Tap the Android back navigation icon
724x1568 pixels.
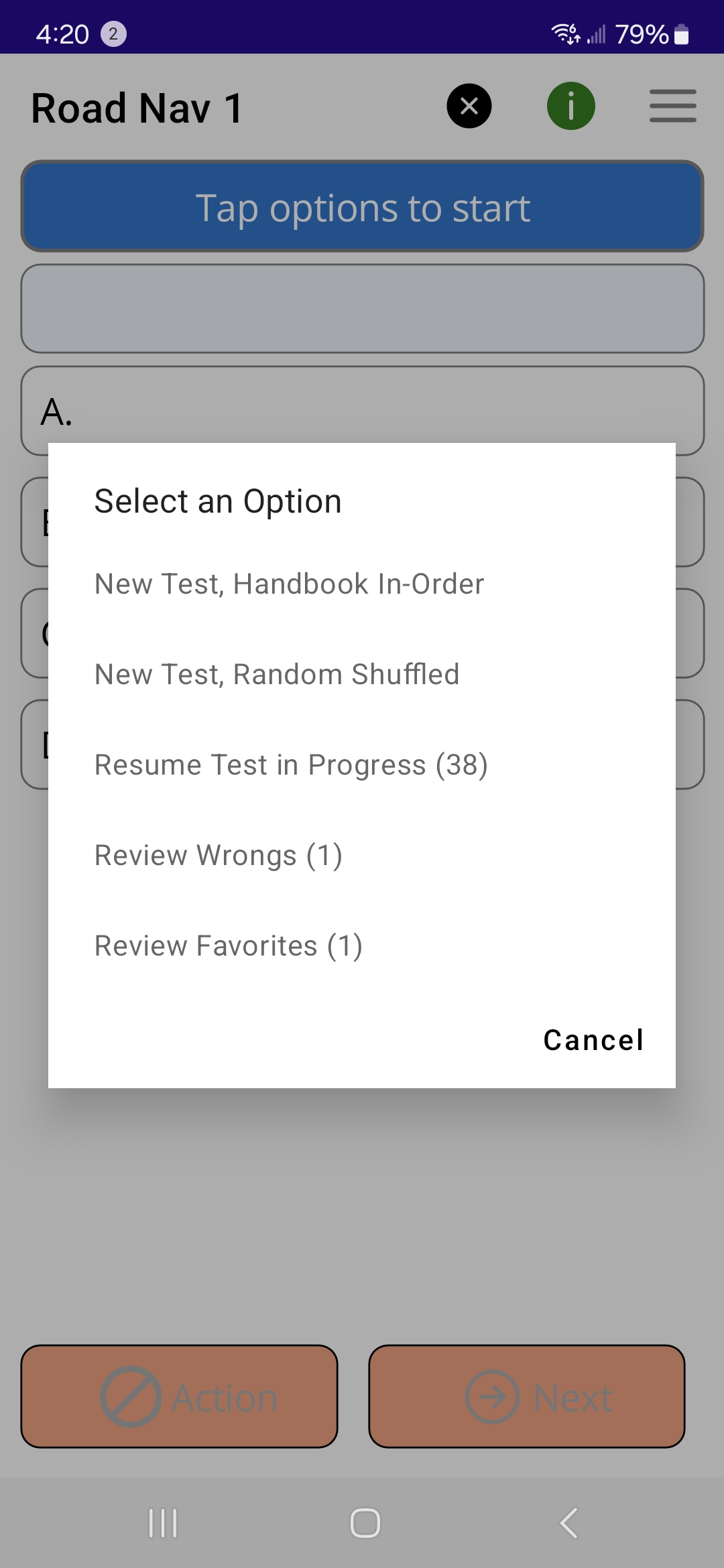coord(568,1523)
